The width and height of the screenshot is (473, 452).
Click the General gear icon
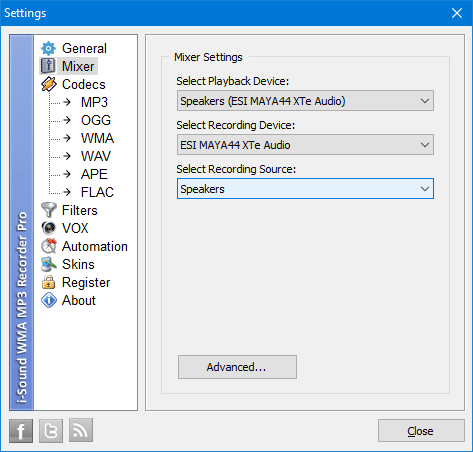click(x=49, y=49)
